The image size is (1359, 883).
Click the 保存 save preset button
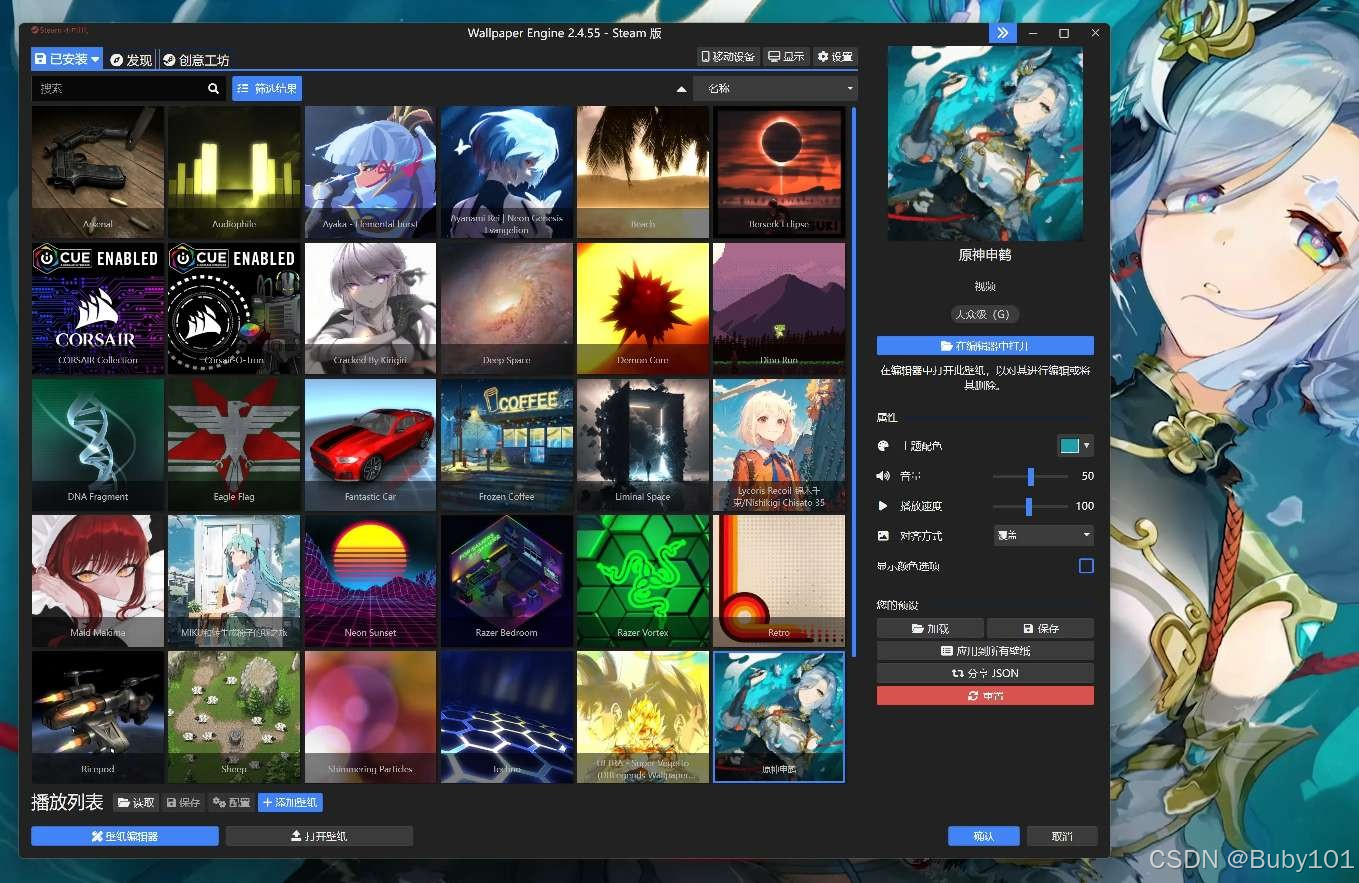tap(1040, 629)
